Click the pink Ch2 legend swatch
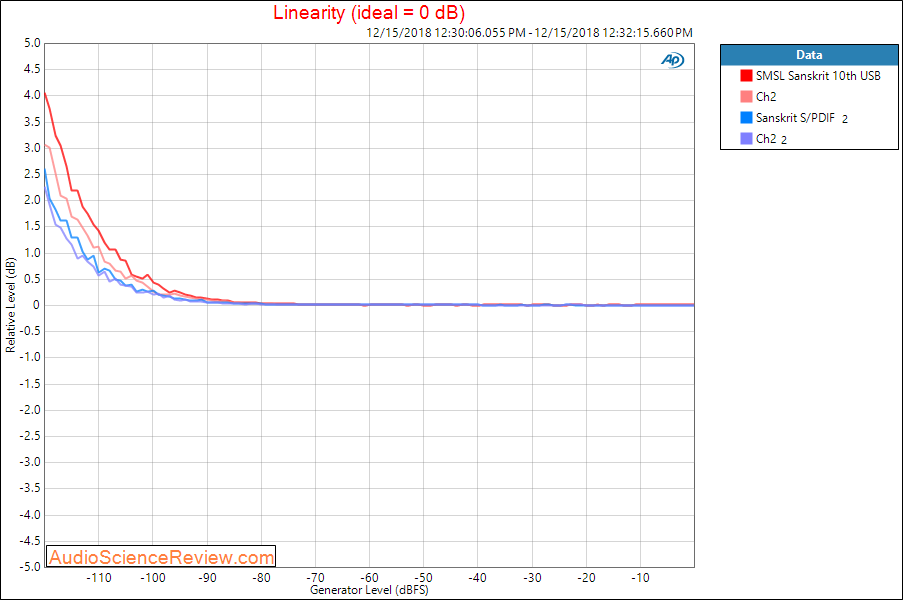903x600 pixels. coord(746,97)
